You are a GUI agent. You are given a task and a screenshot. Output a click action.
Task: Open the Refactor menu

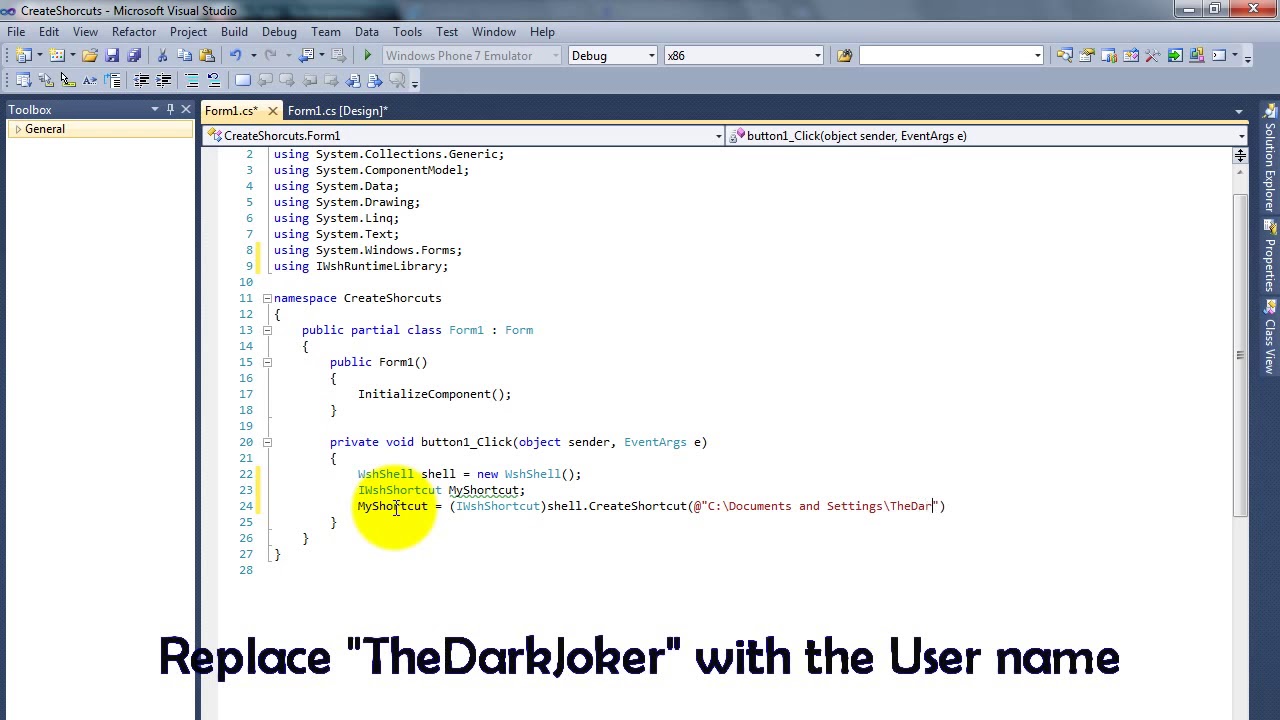tap(134, 32)
